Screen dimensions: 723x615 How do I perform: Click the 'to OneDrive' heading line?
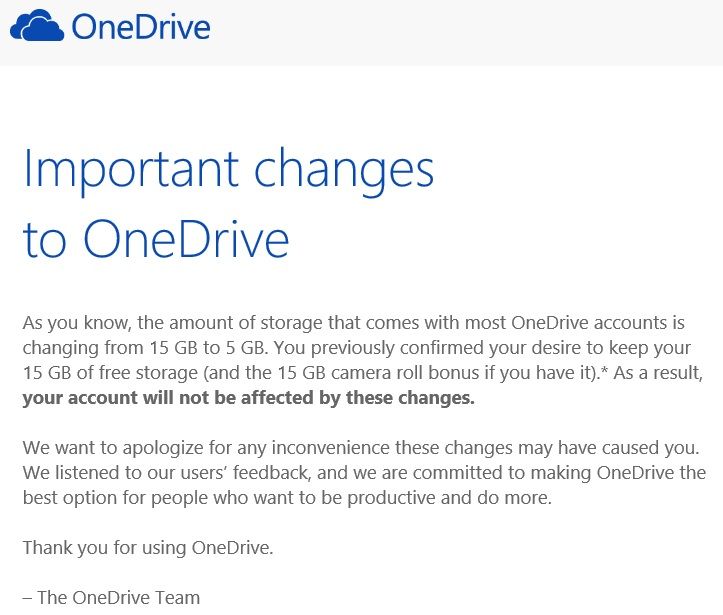pyautogui.click(x=156, y=238)
